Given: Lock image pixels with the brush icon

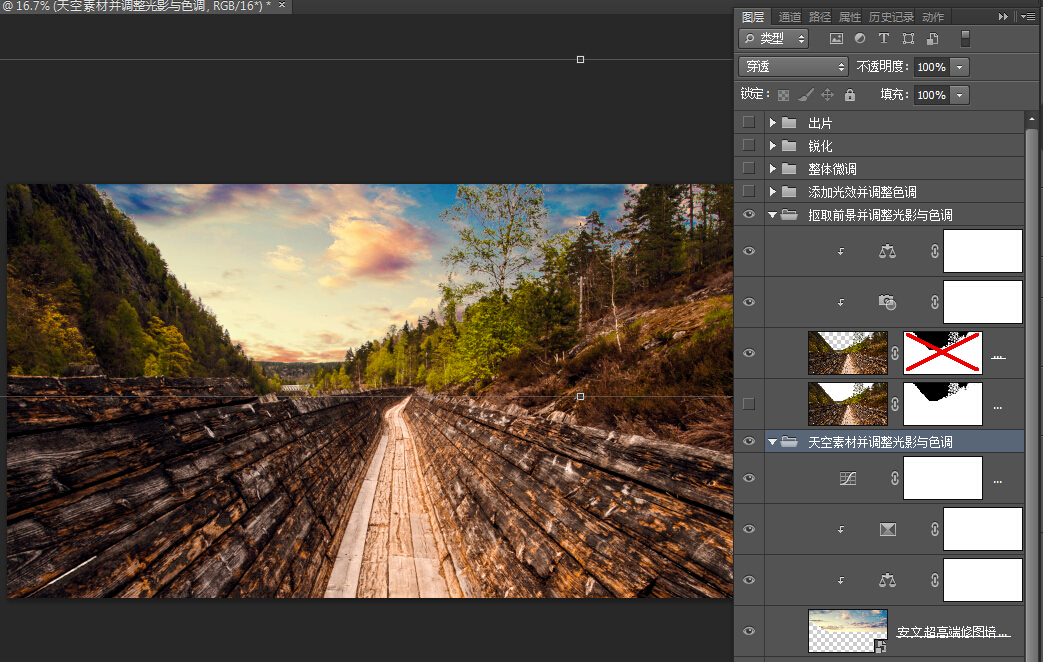Looking at the screenshot, I should tap(806, 95).
